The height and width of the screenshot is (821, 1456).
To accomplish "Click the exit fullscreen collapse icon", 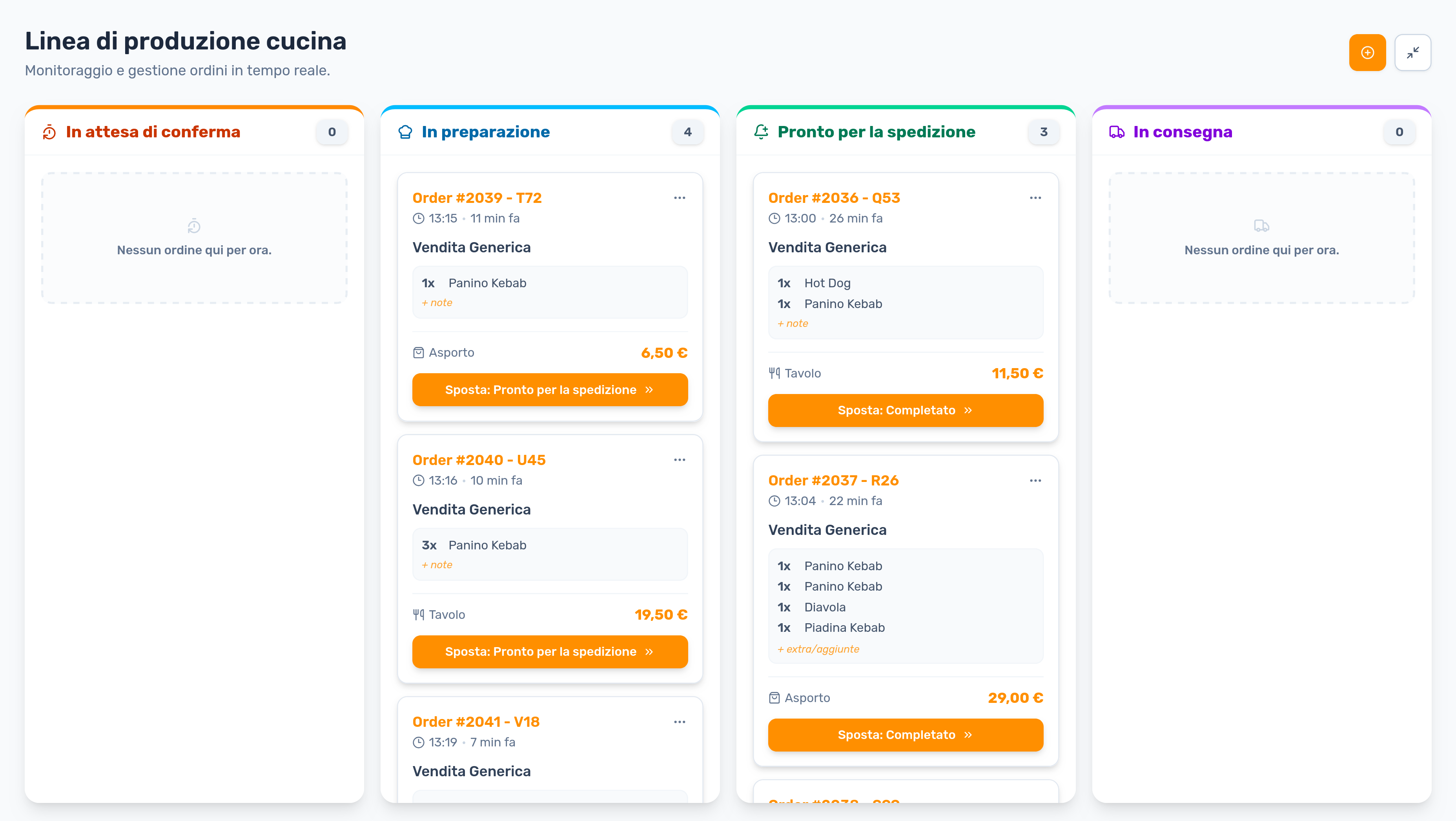I will pyautogui.click(x=1412, y=53).
